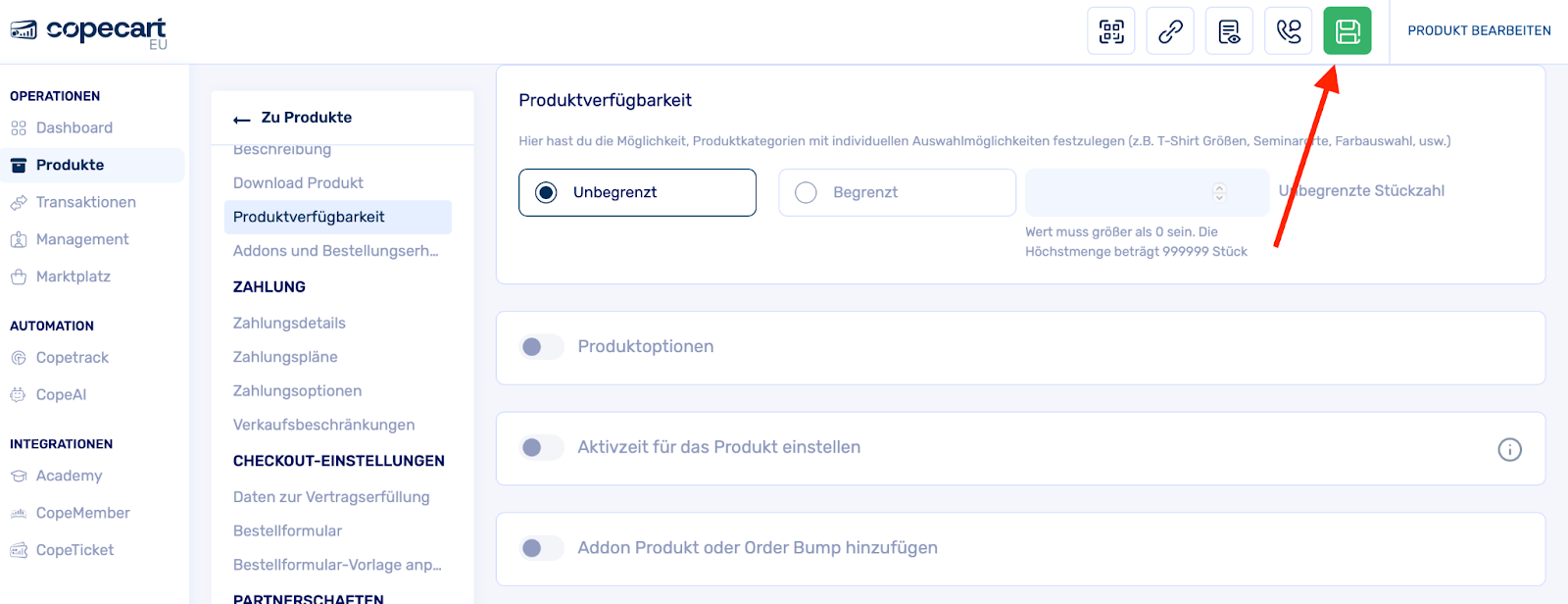Image resolution: width=1568 pixels, height=604 pixels.
Task: Open the QR code scanner icon
Action: pyautogui.click(x=1111, y=31)
